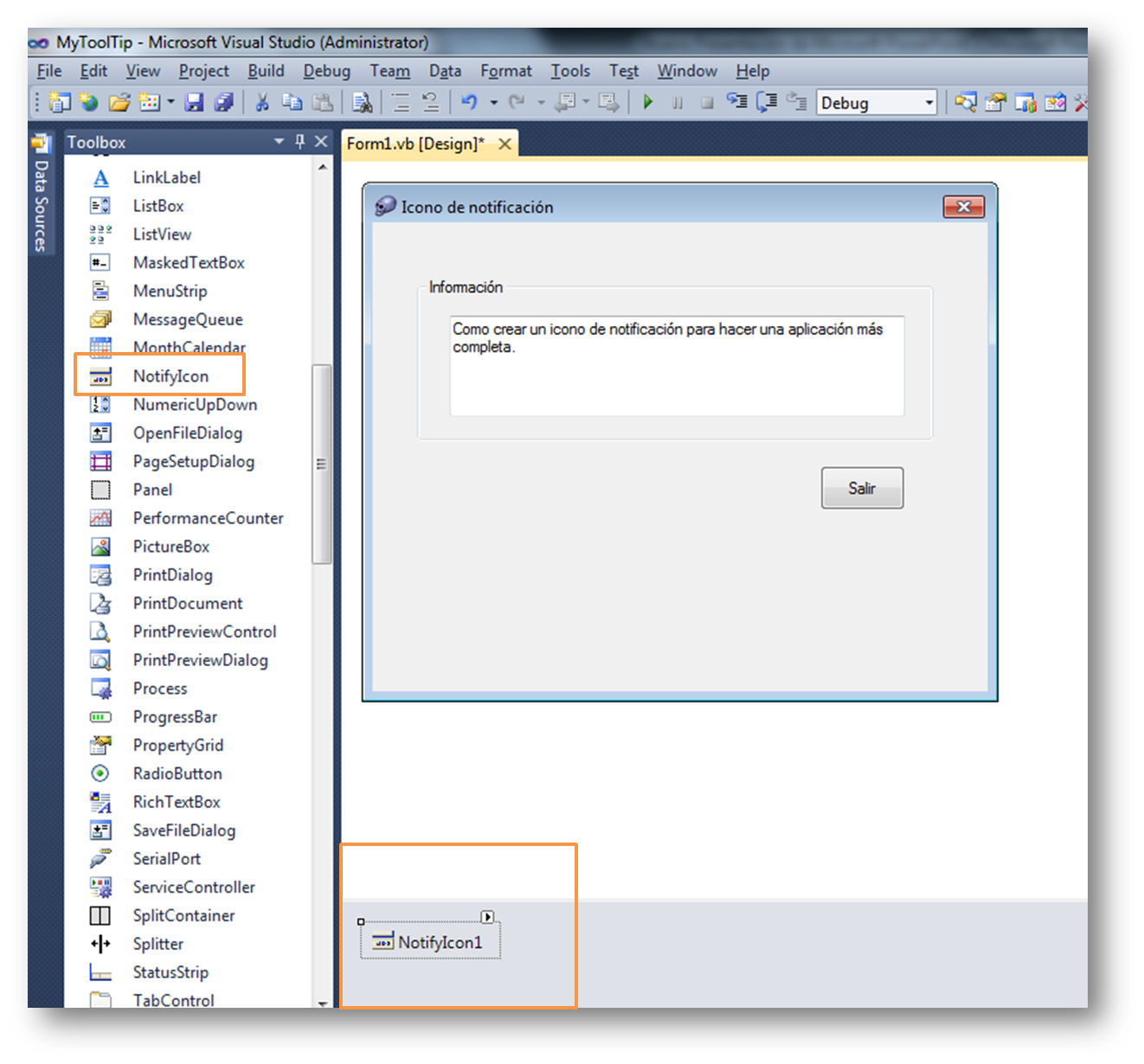Viewport: 1144px width, 1064px height.
Task: Select the MonthCalendar control in the Toolbox
Action: tap(189, 347)
